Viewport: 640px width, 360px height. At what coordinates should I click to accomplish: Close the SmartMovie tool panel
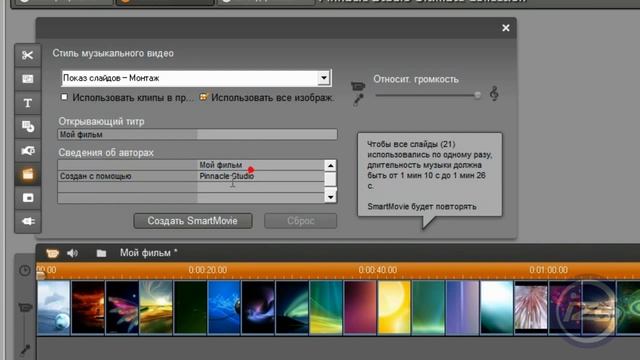point(506,28)
